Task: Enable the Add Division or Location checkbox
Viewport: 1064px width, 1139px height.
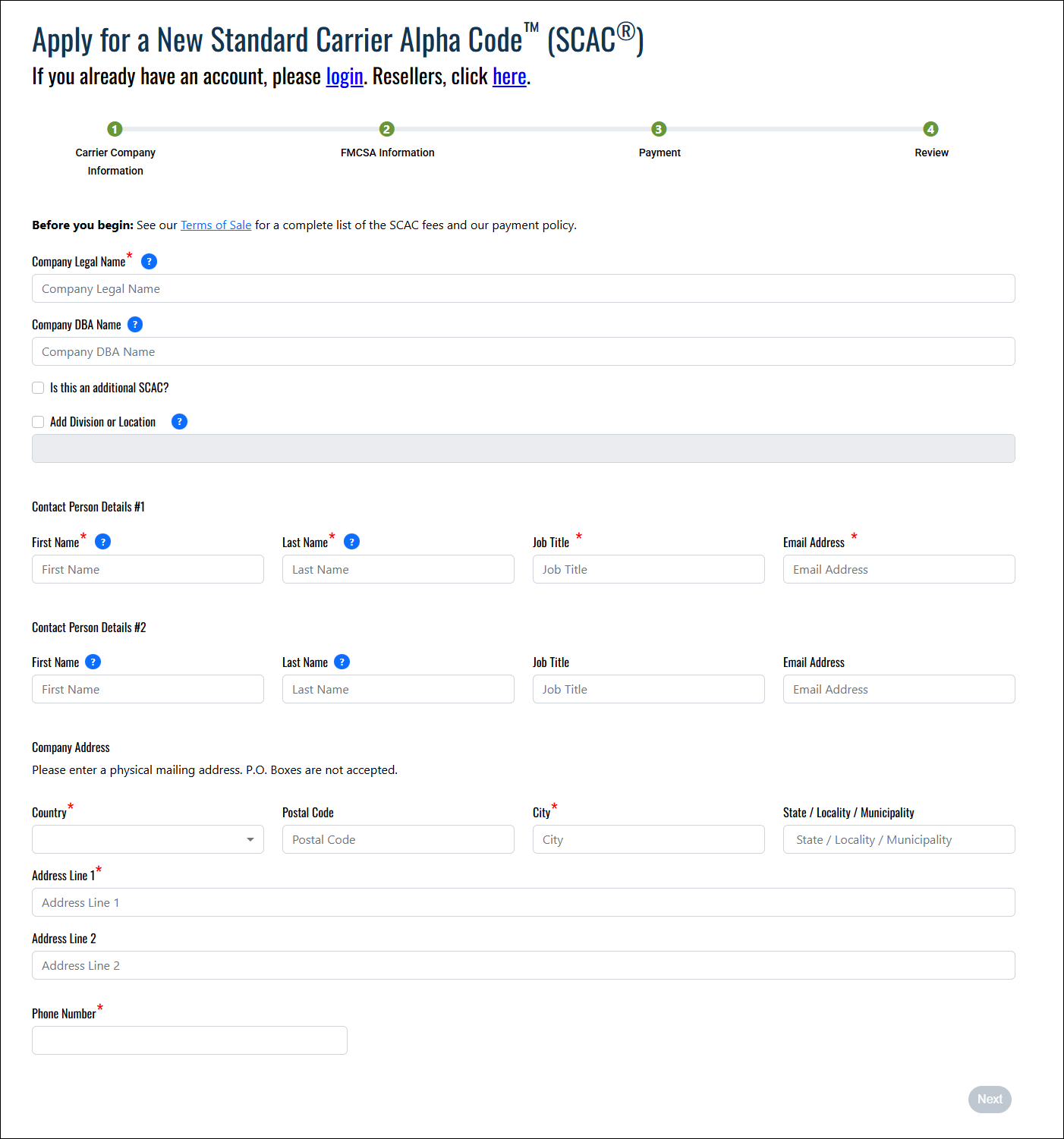Action: [38, 422]
